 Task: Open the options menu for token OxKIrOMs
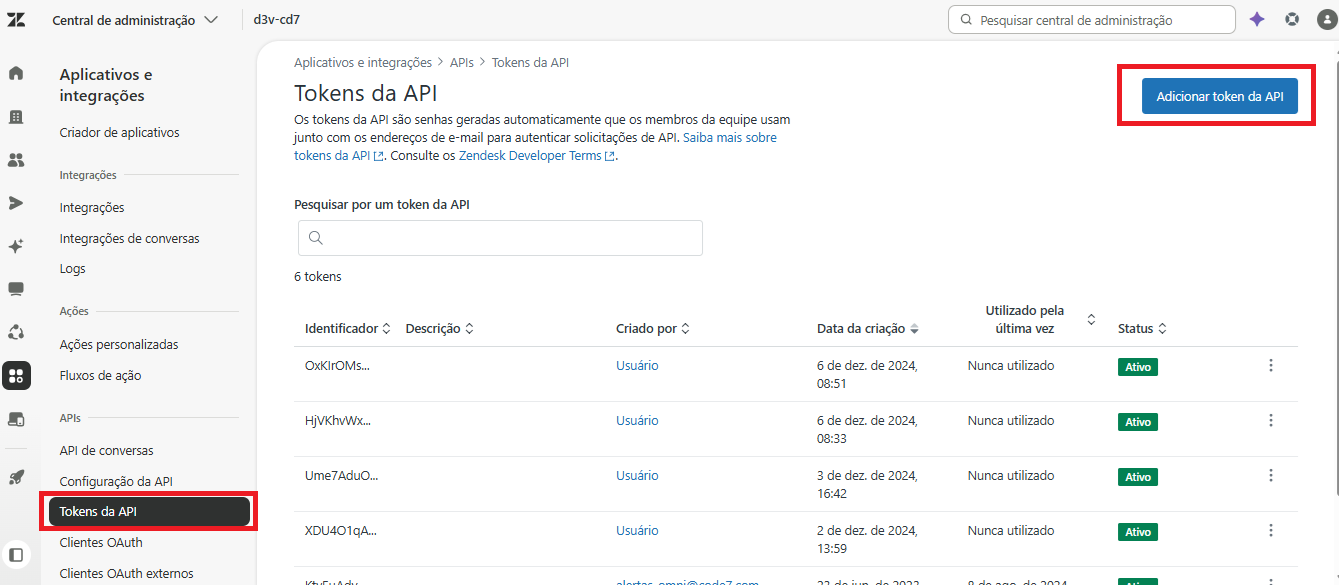point(1271,365)
